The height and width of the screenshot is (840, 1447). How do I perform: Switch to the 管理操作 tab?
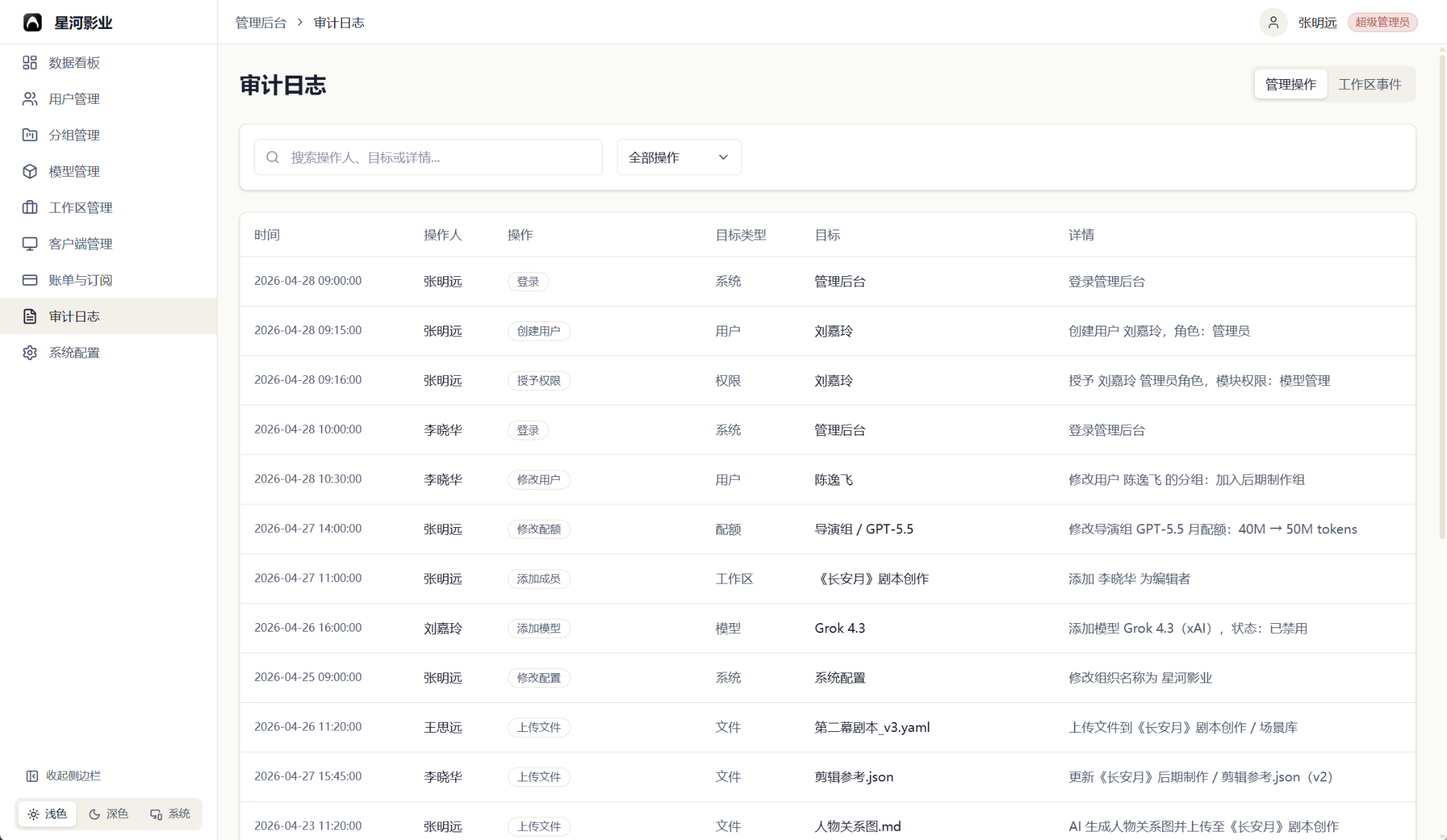(x=1290, y=84)
